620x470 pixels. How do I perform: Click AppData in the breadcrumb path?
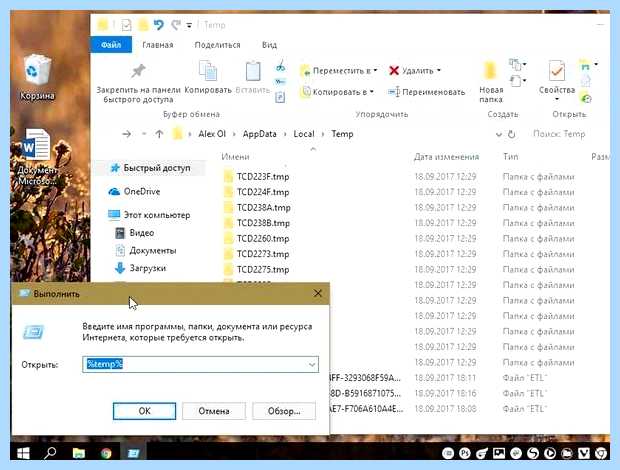(x=259, y=134)
